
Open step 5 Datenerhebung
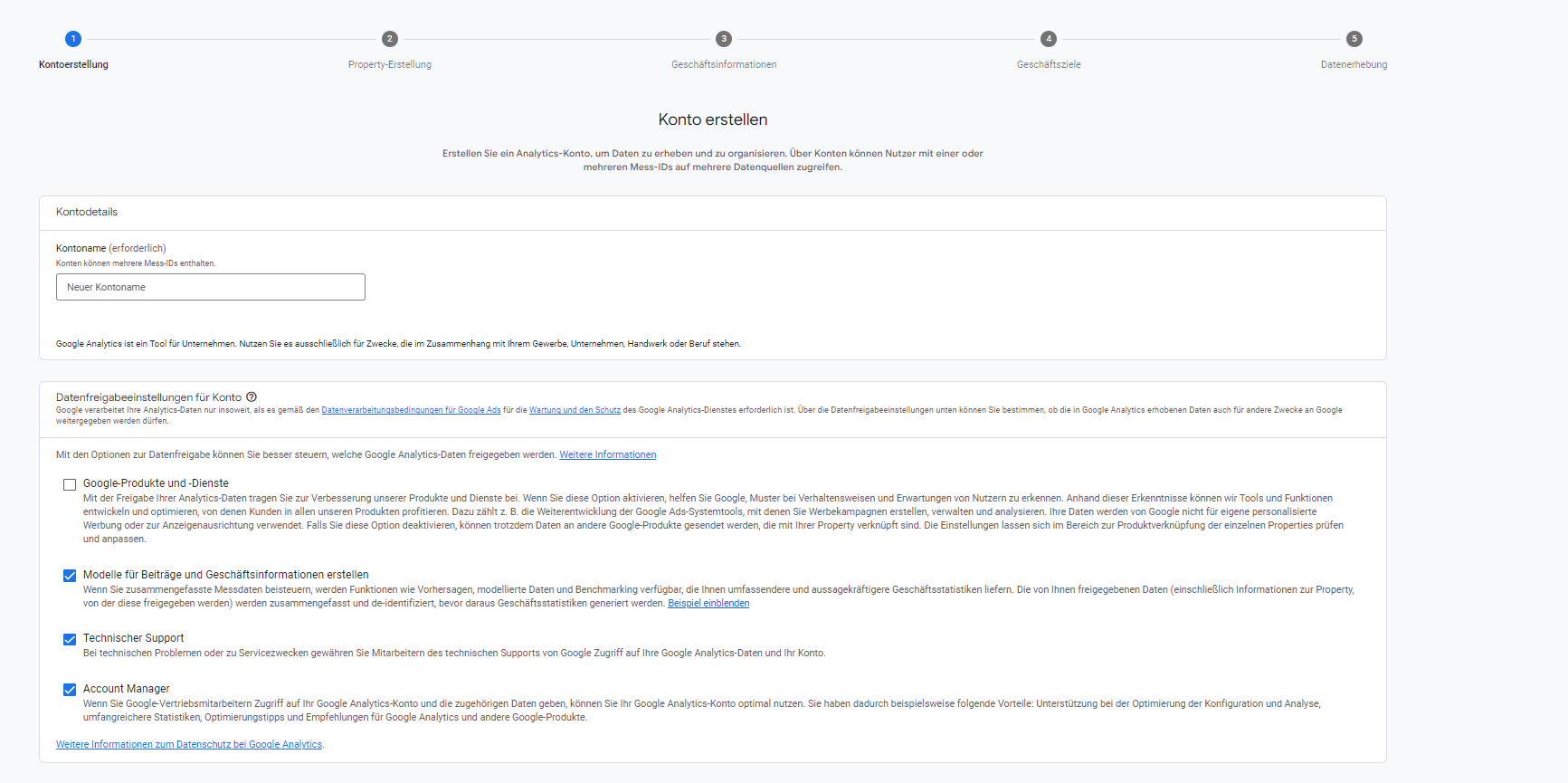click(x=1354, y=39)
